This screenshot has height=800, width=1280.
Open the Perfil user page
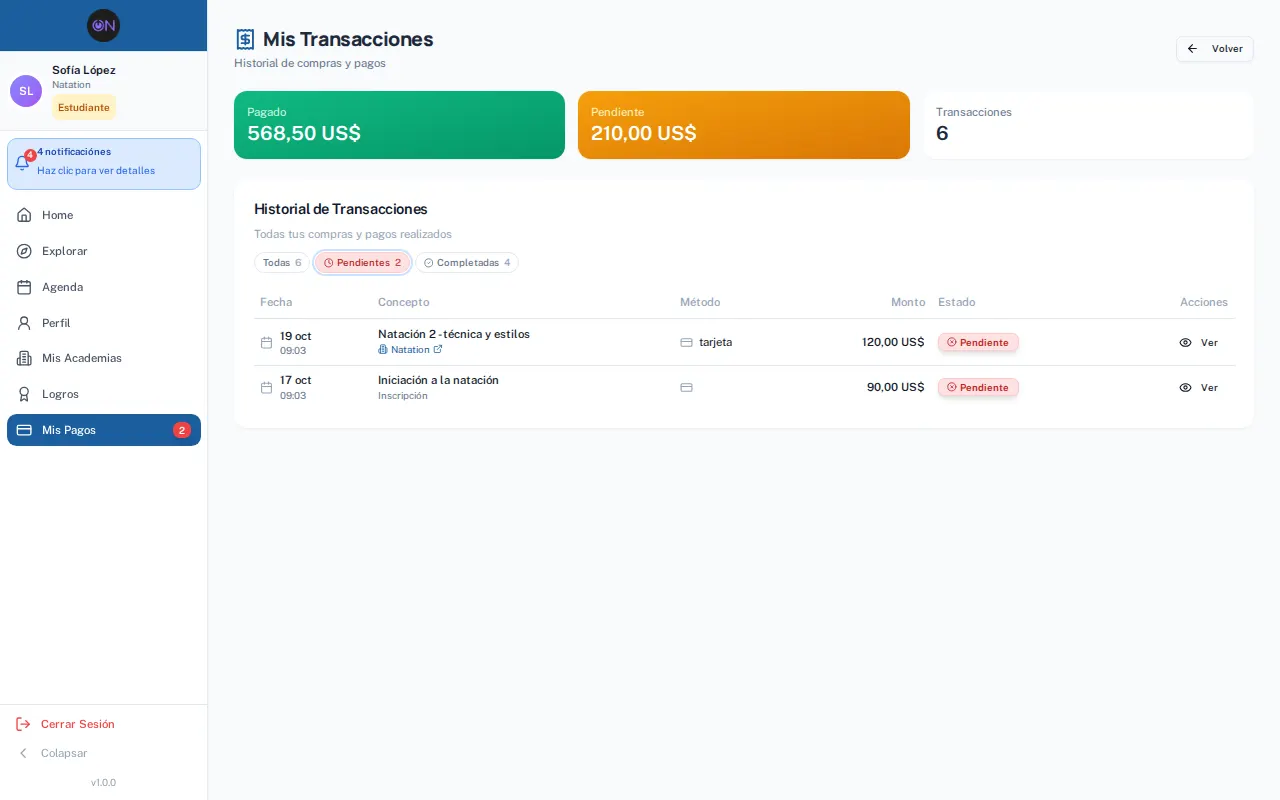point(104,323)
